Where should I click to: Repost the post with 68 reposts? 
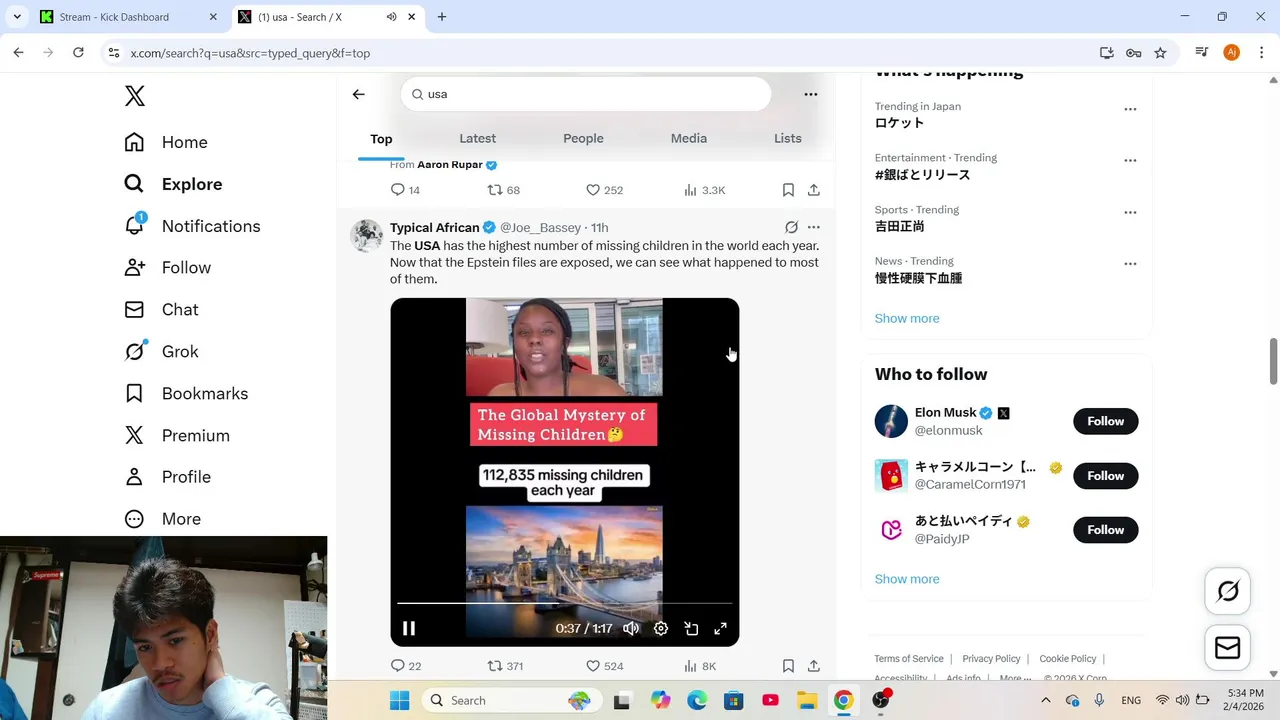tap(503, 190)
